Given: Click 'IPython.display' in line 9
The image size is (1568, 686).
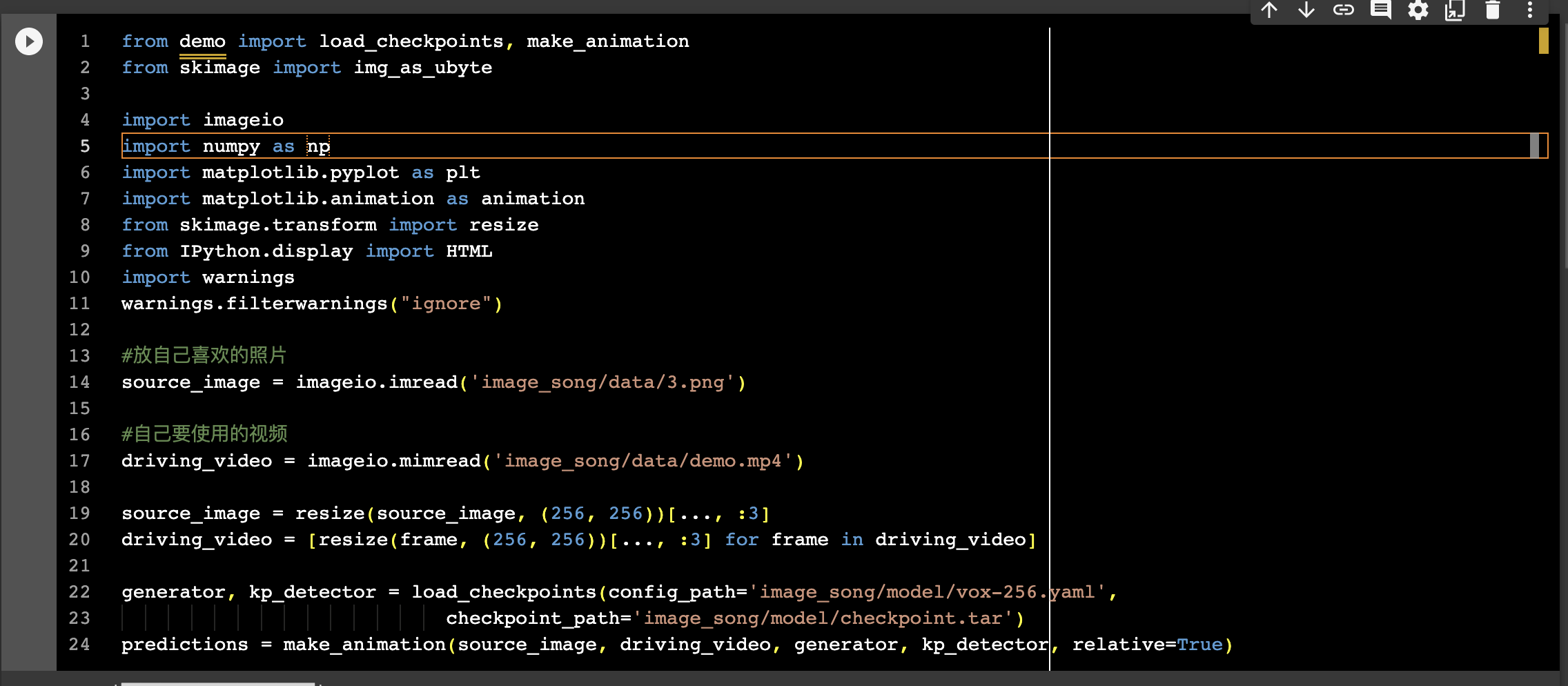Looking at the screenshot, I should pyautogui.click(x=266, y=251).
